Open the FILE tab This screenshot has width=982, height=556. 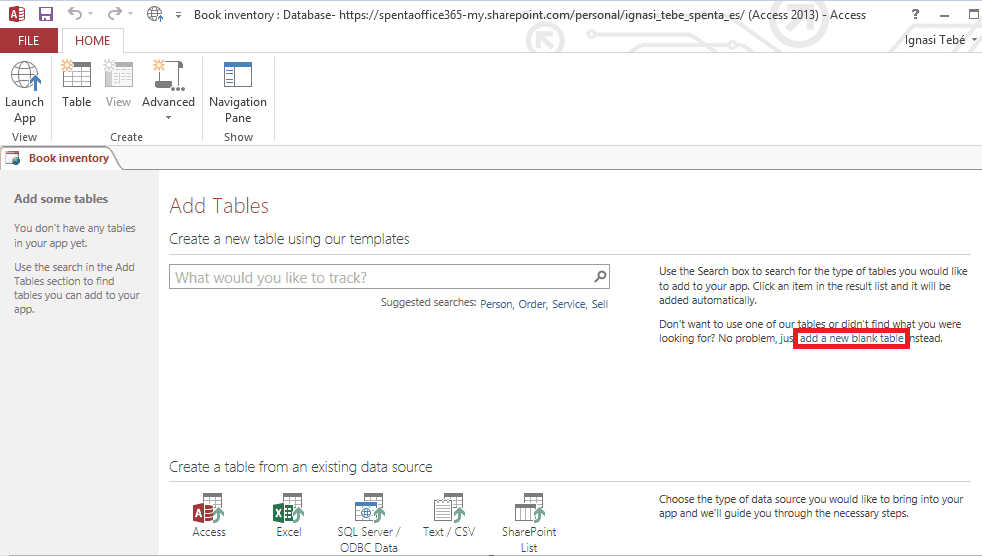29,41
